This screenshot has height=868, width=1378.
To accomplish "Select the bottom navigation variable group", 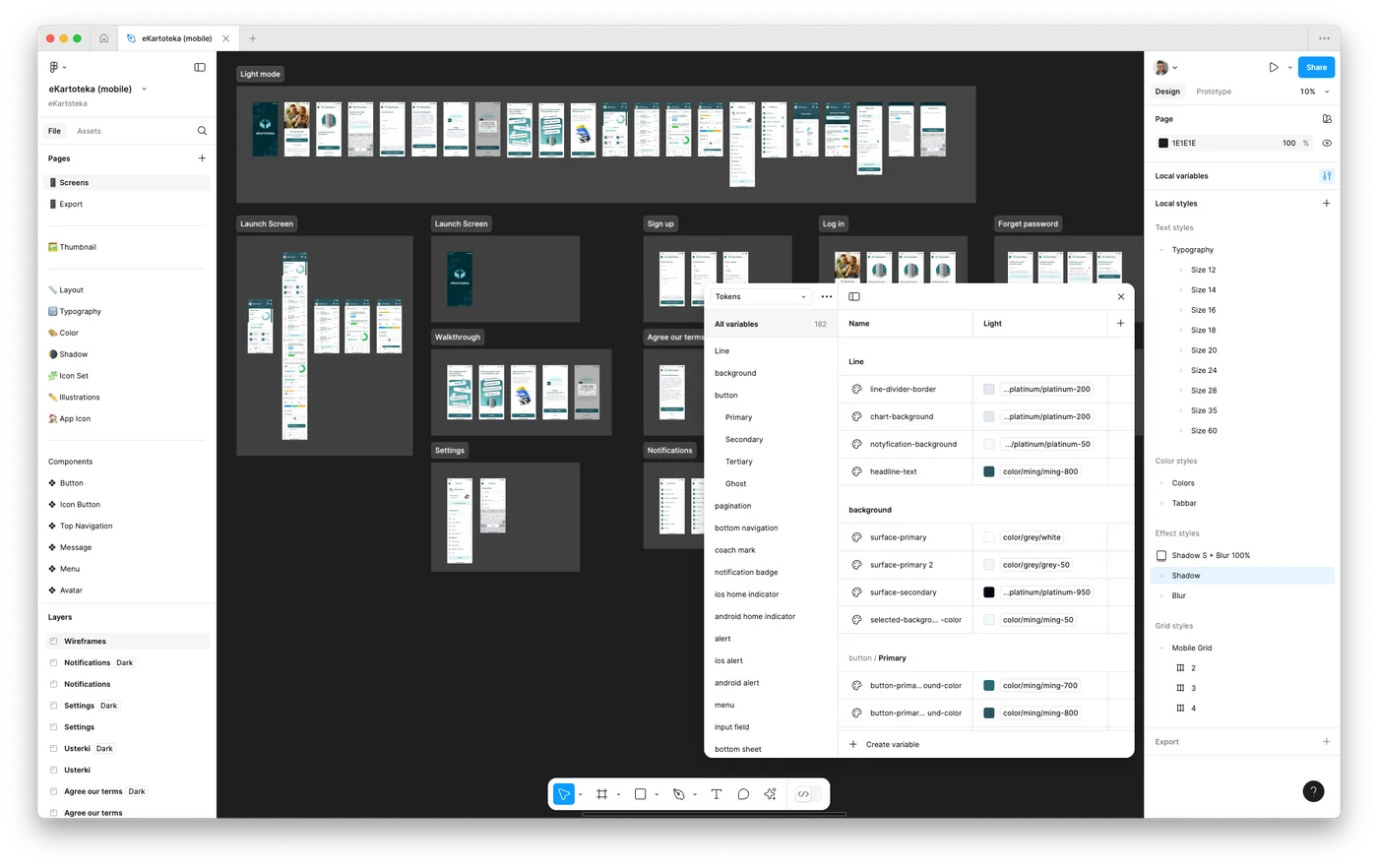I will (x=746, y=528).
